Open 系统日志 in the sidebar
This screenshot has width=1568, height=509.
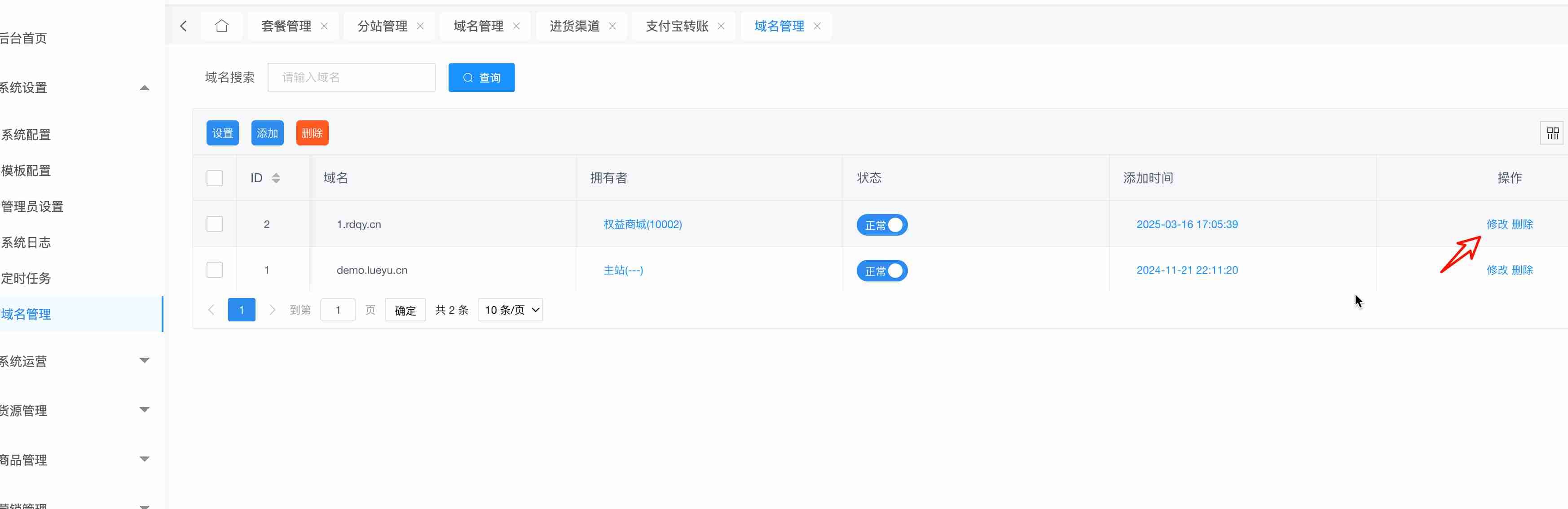coord(26,243)
